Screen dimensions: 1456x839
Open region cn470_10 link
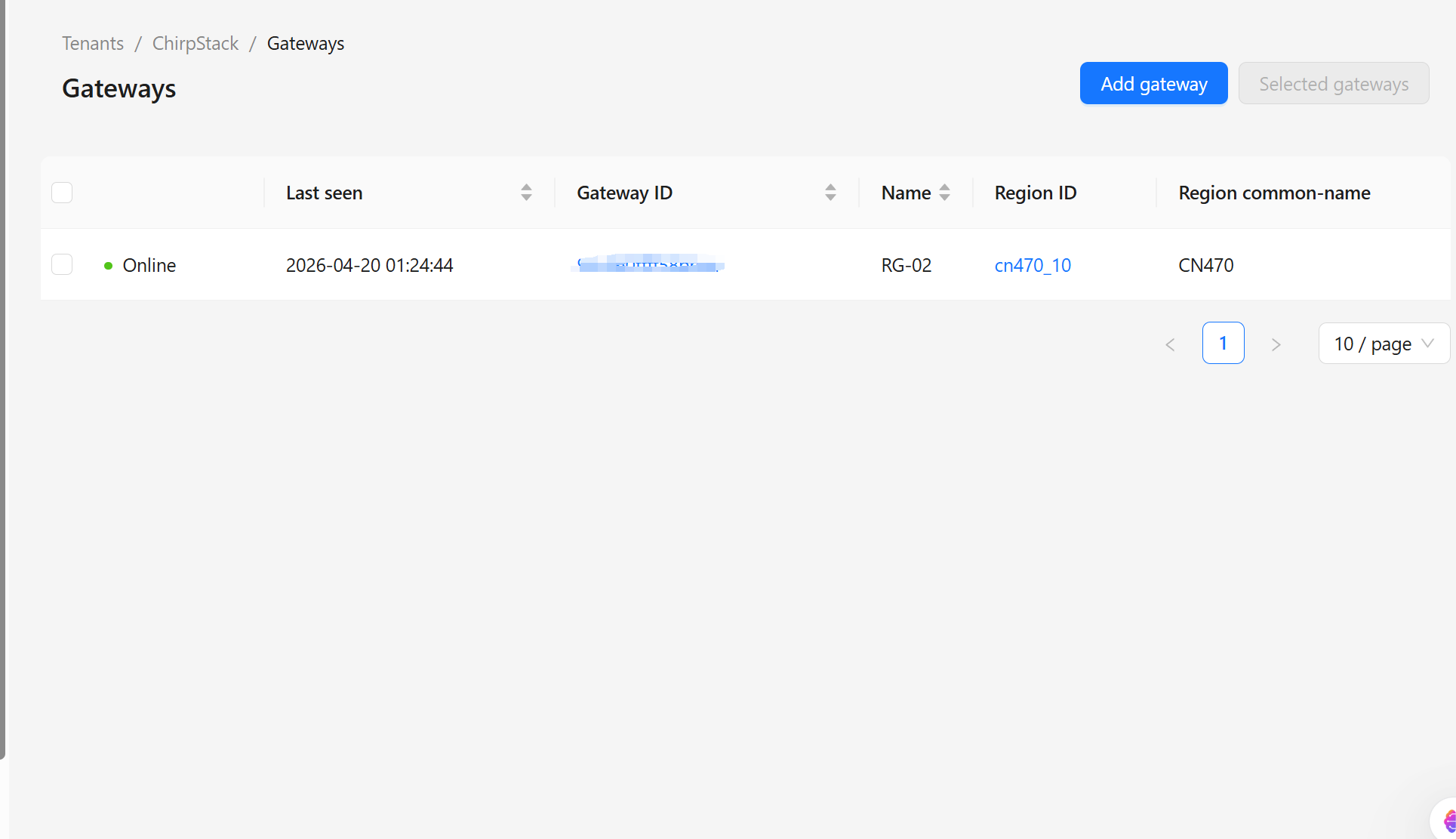1033,265
